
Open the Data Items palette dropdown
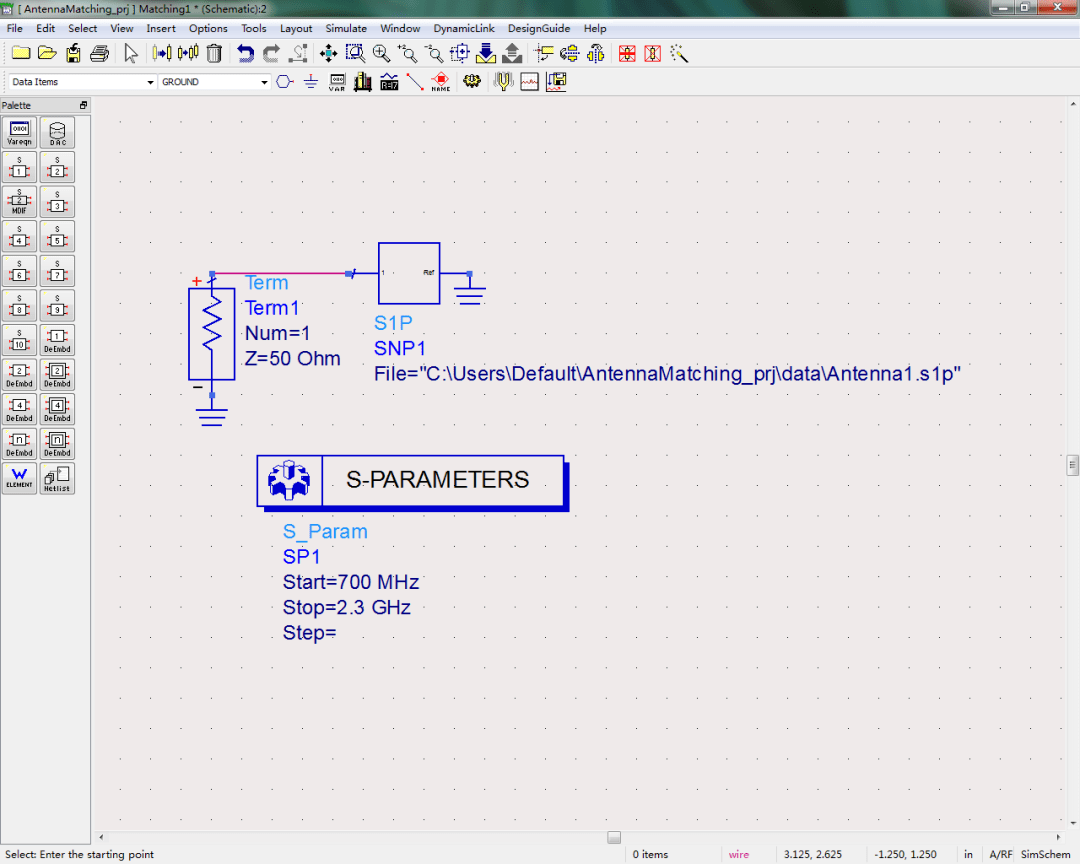pos(150,82)
